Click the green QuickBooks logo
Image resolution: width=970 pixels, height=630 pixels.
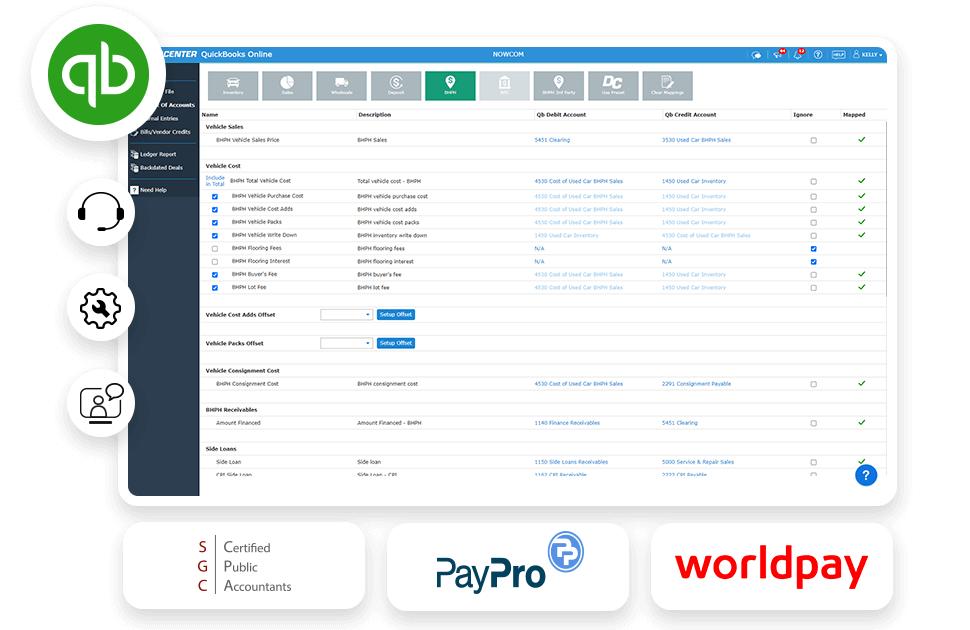click(99, 74)
